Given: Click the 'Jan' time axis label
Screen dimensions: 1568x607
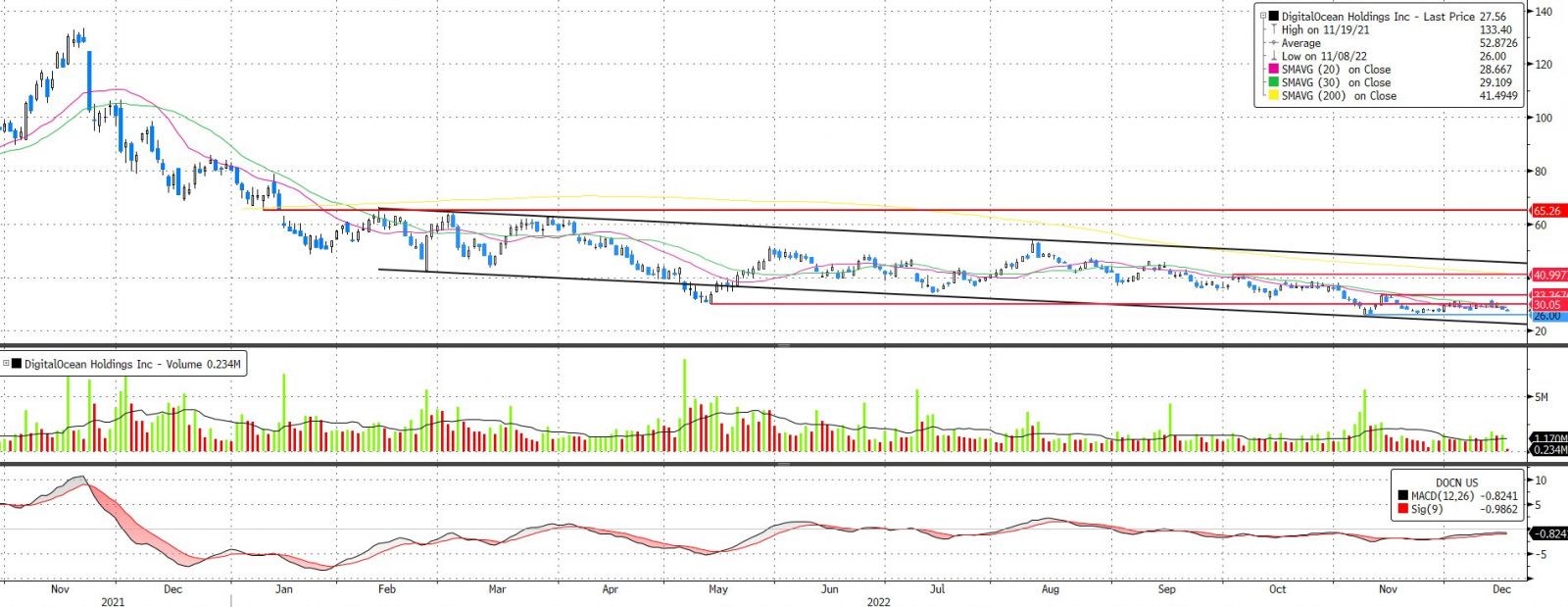Looking at the screenshot, I should click(x=284, y=589).
